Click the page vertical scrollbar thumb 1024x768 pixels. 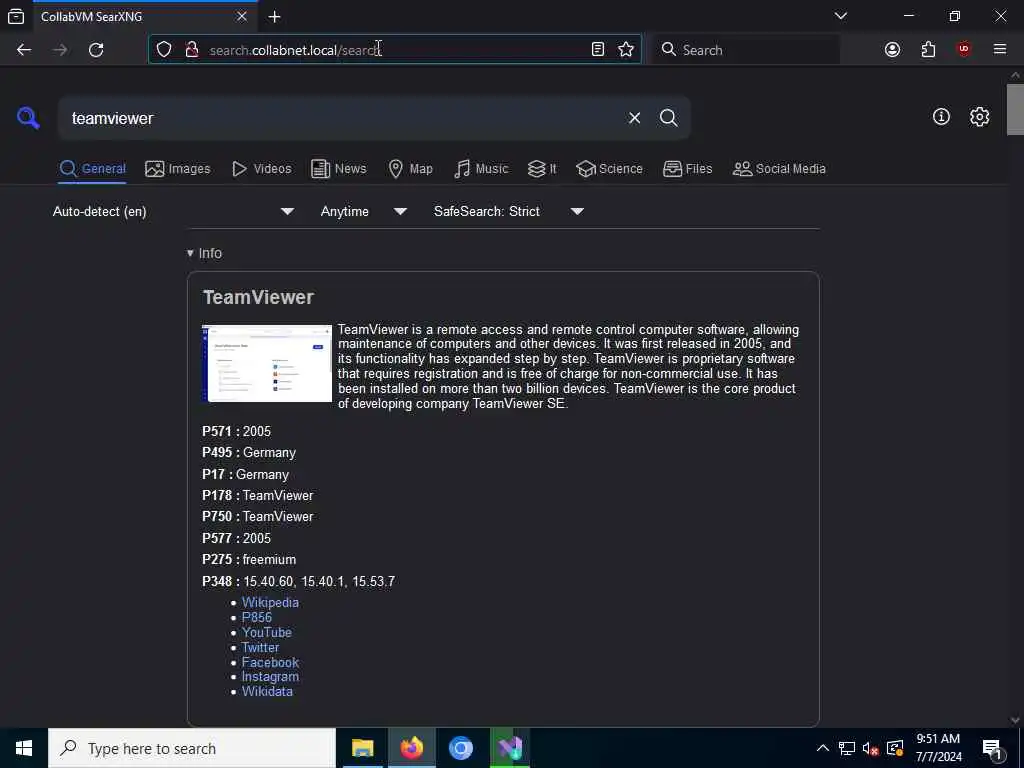pos(1015,109)
